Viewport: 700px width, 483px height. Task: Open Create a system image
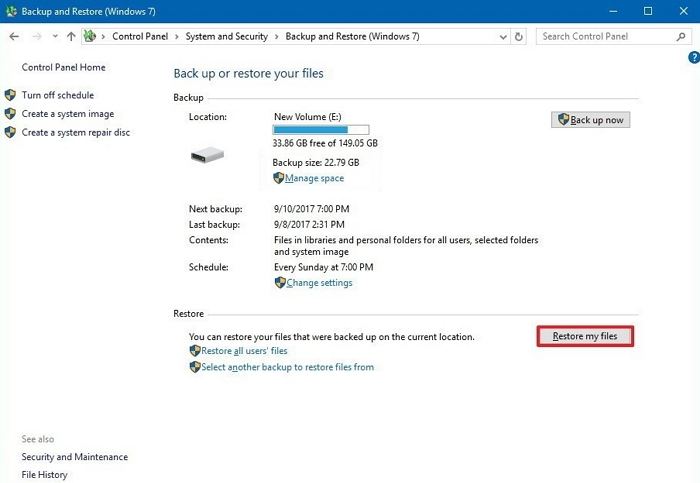68,114
